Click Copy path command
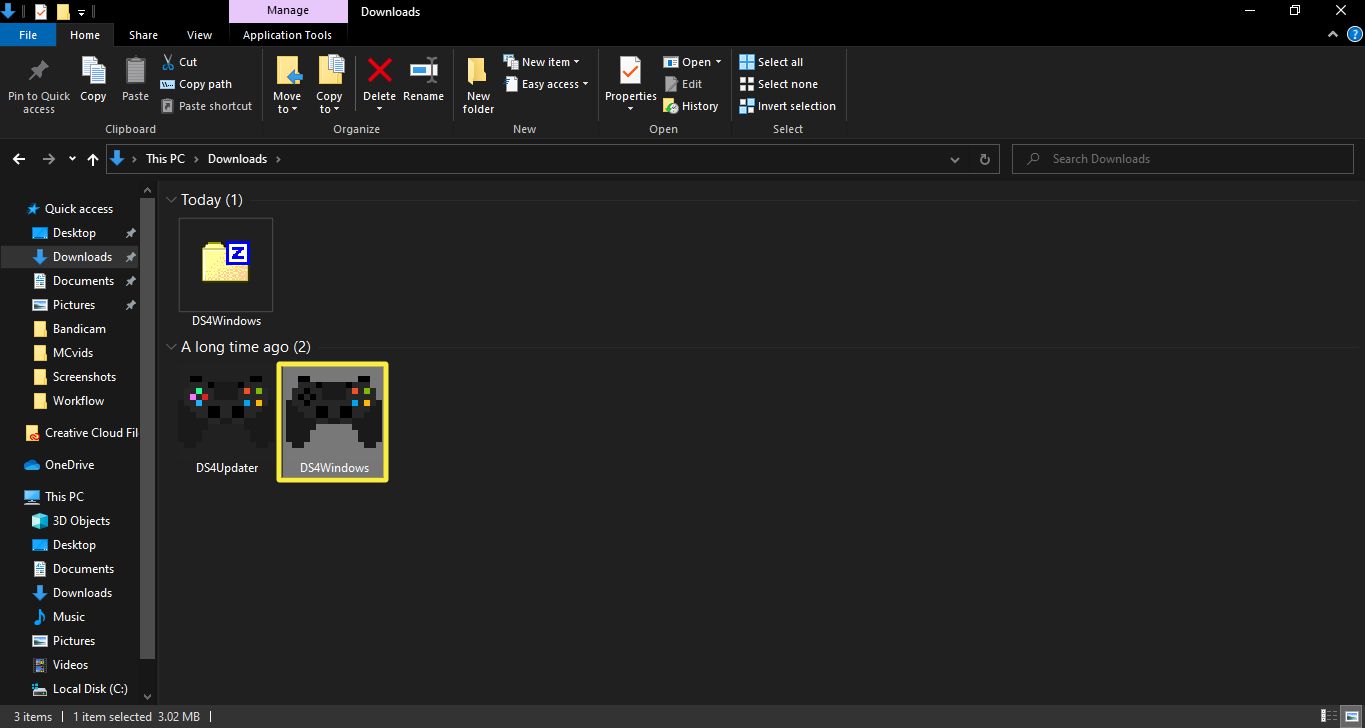1365x728 pixels. pyautogui.click(x=196, y=84)
